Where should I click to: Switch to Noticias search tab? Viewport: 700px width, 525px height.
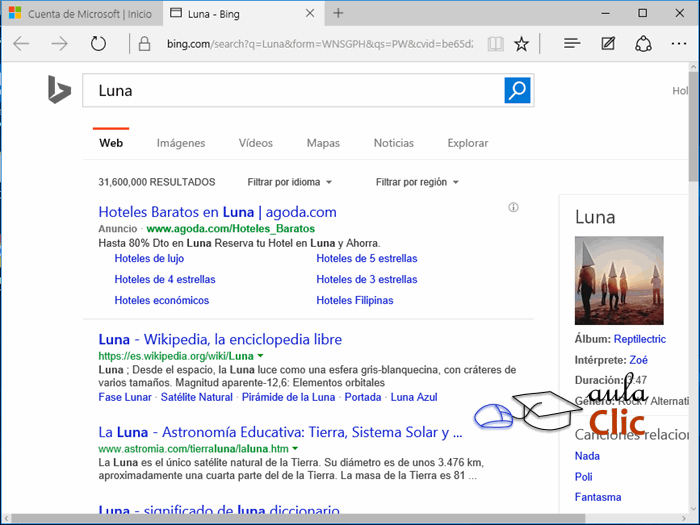(393, 143)
